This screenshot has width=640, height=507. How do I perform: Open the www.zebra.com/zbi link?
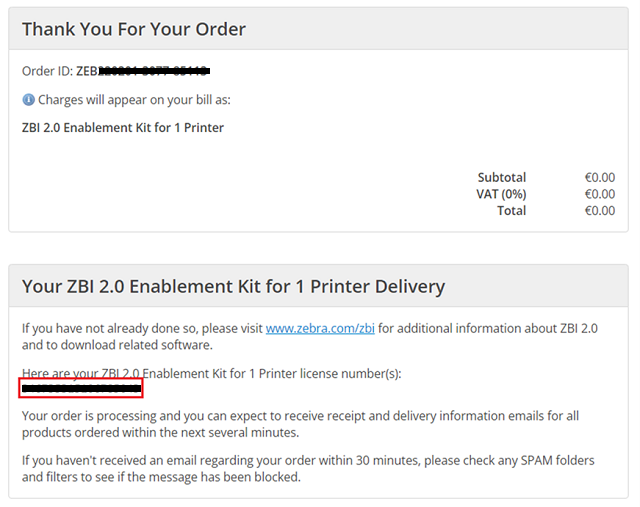308,328
